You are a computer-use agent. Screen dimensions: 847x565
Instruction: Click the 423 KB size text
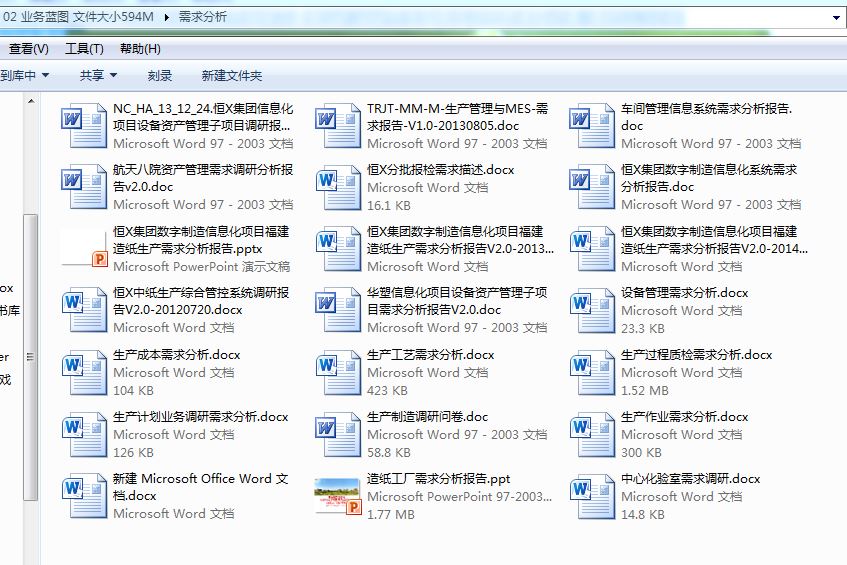coord(387,391)
